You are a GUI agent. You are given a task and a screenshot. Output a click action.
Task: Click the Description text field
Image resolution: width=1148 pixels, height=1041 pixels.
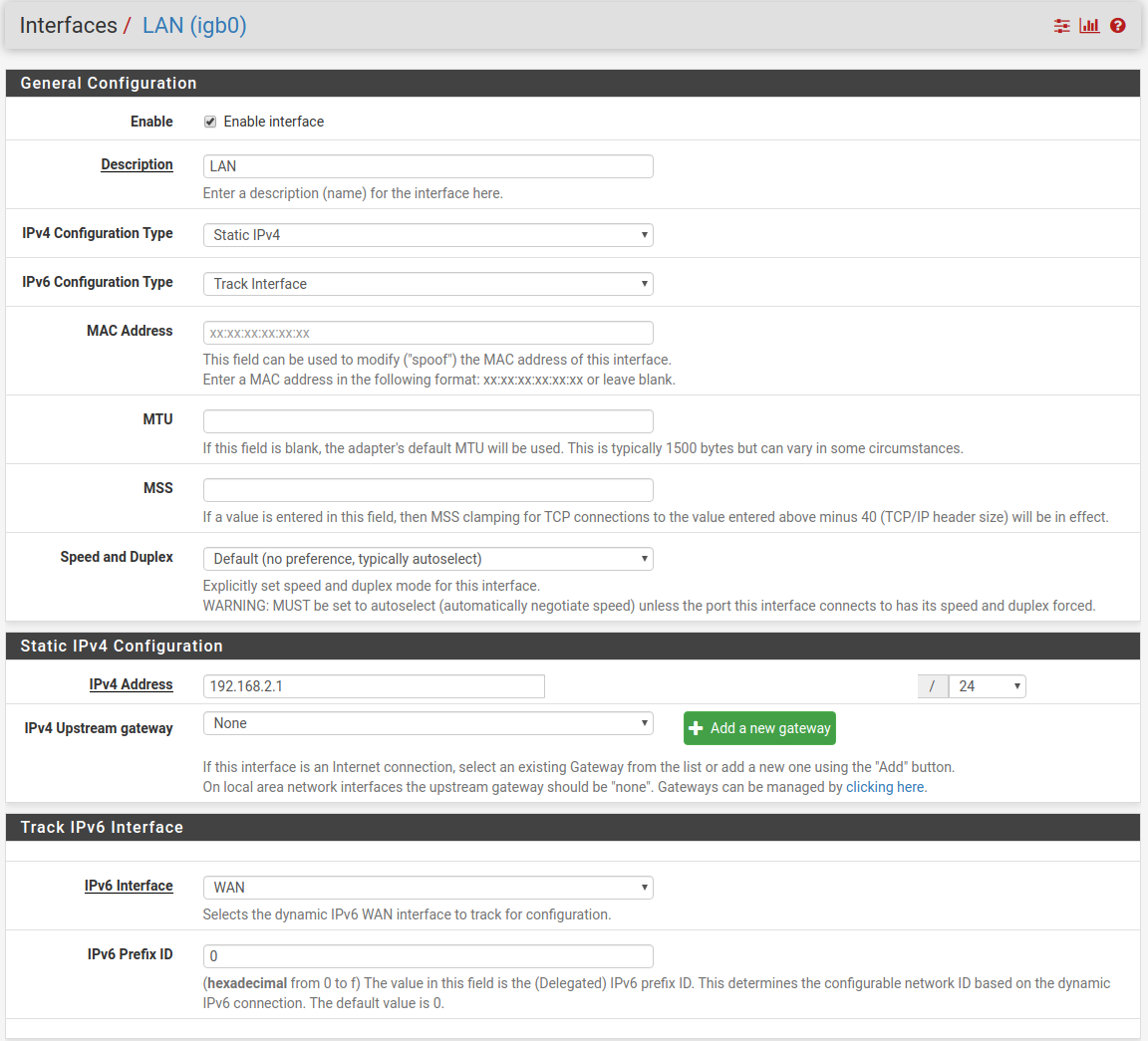pos(428,166)
